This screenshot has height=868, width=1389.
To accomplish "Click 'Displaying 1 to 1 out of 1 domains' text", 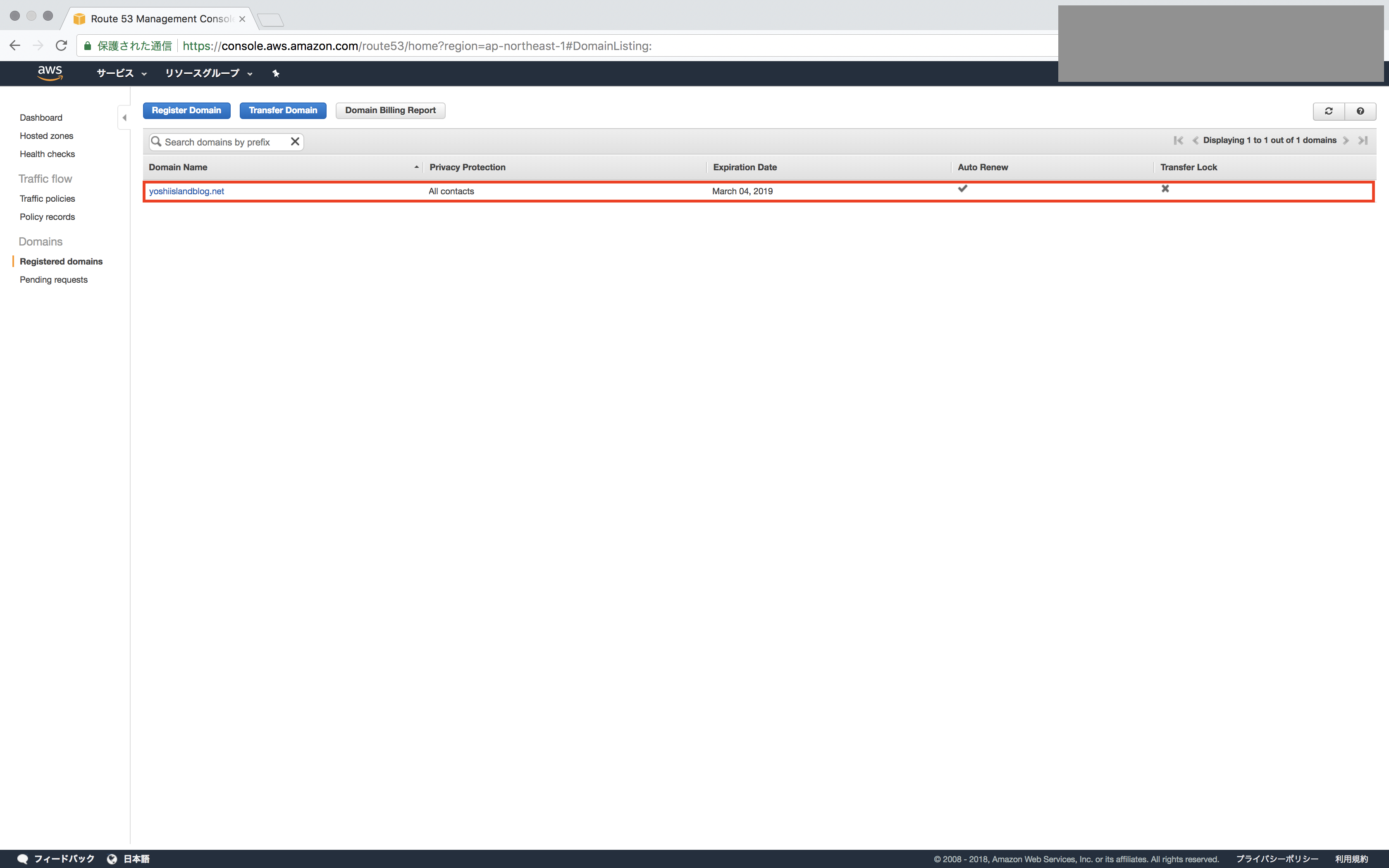I will (x=1270, y=140).
